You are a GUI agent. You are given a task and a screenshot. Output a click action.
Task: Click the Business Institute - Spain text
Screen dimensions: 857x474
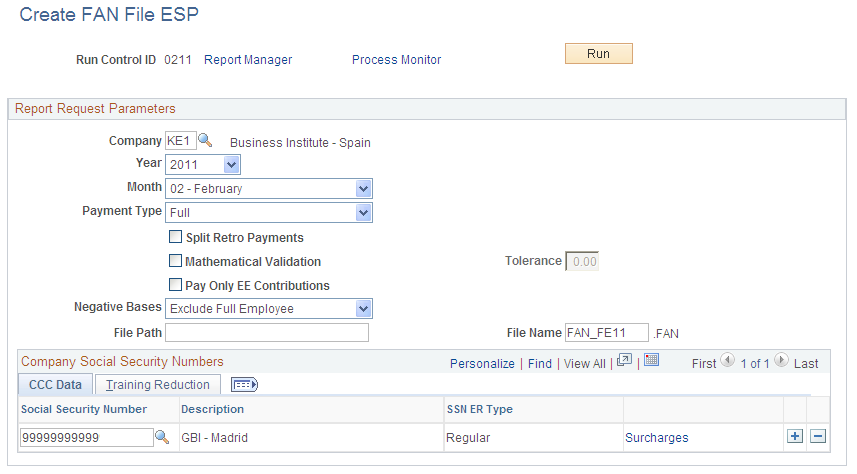pyautogui.click(x=300, y=143)
